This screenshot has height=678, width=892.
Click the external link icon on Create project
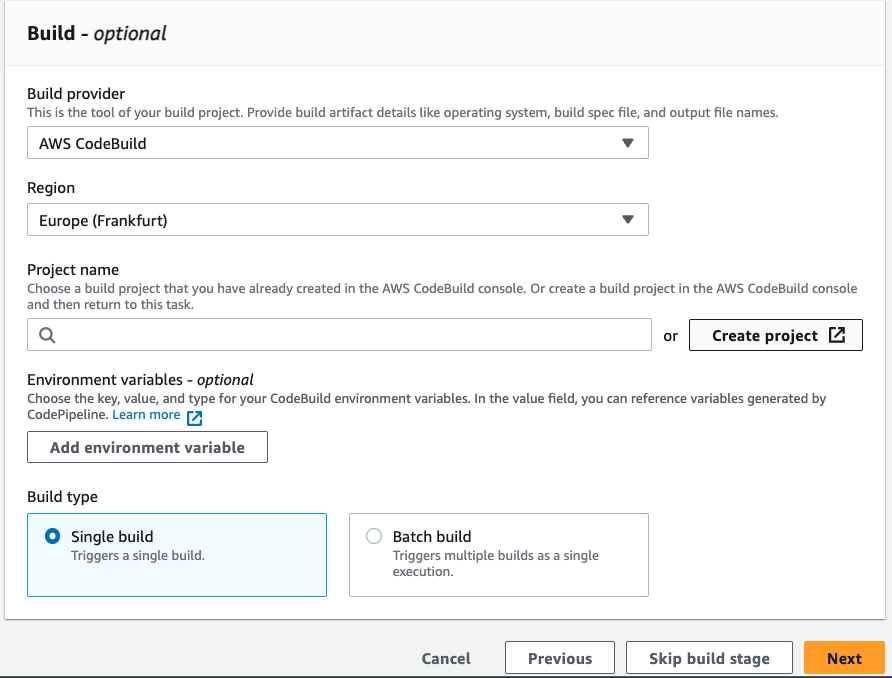[x=837, y=334]
